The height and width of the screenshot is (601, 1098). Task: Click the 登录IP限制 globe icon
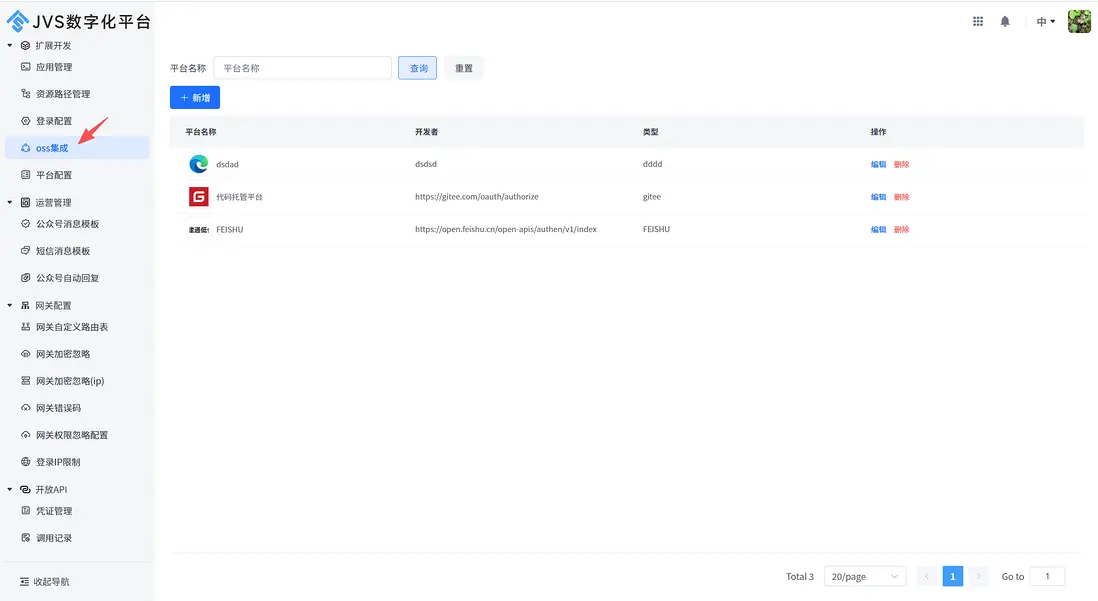(x=26, y=462)
